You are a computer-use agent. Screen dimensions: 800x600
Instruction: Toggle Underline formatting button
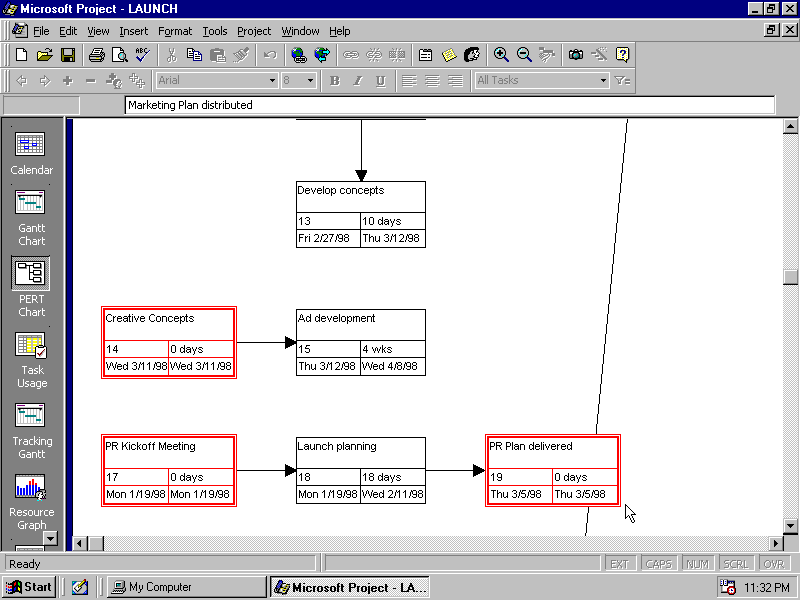coord(381,81)
